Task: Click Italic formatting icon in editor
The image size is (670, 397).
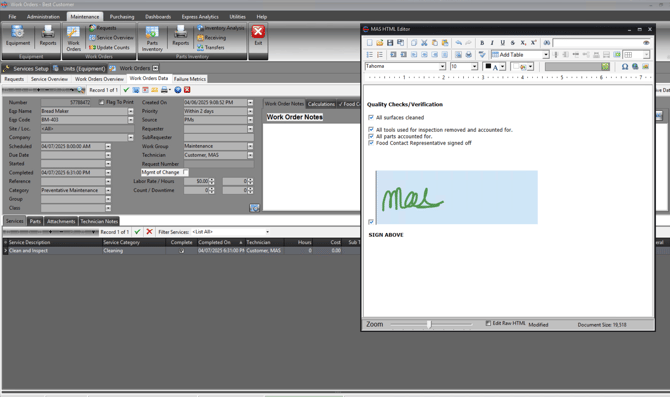Action: 492,43
